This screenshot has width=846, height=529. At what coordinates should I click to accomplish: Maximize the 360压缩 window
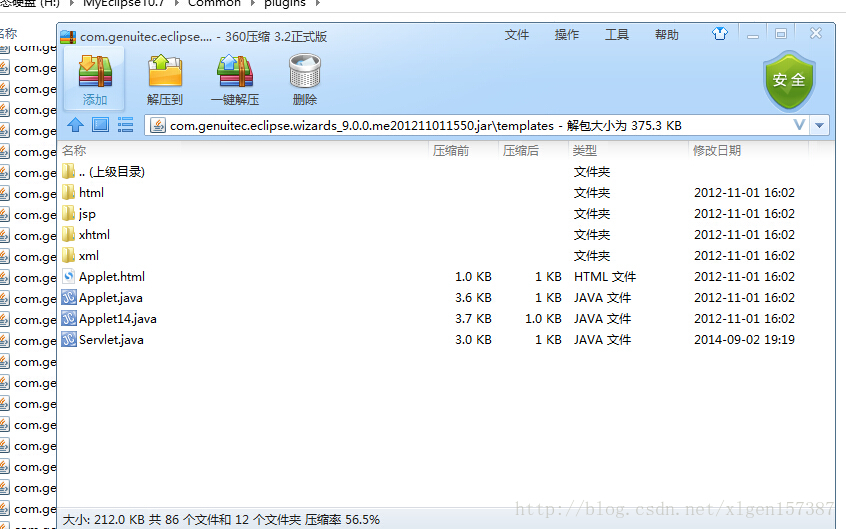pyautogui.click(x=781, y=34)
